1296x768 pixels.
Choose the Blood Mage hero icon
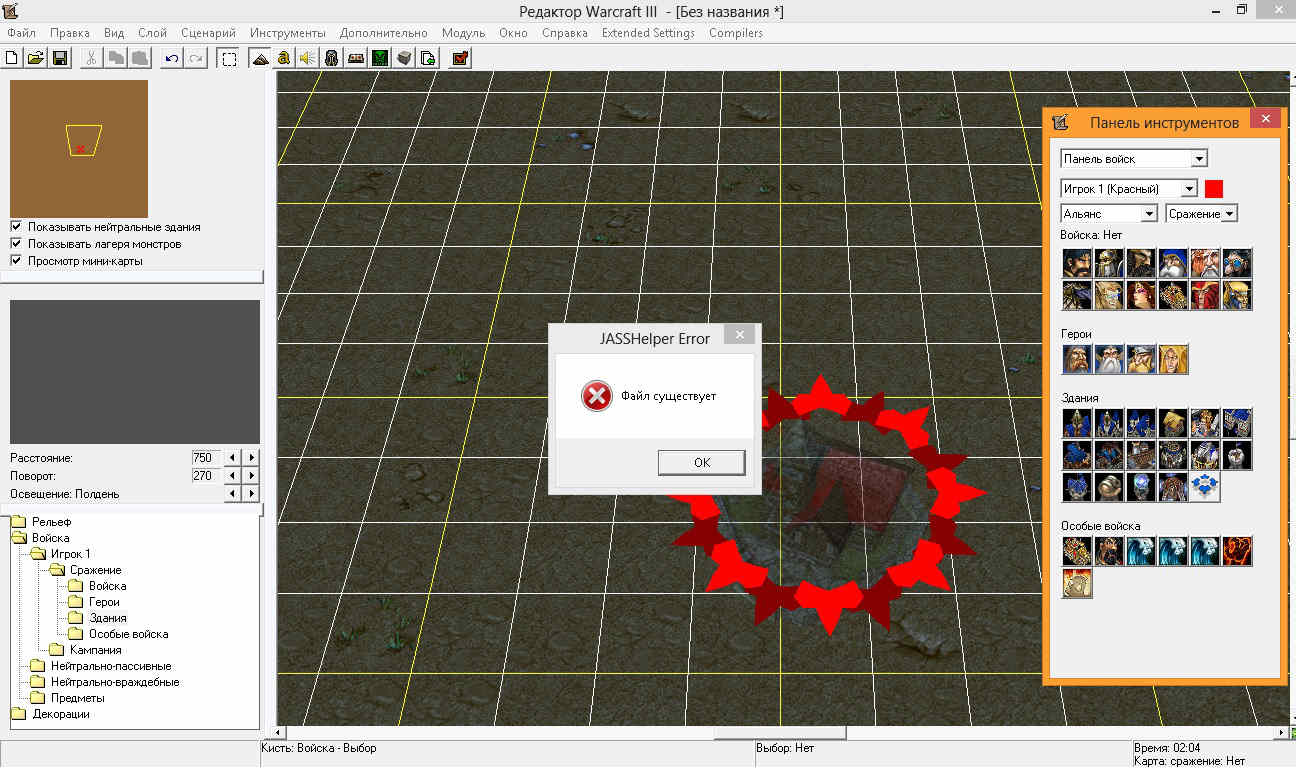coord(1173,359)
